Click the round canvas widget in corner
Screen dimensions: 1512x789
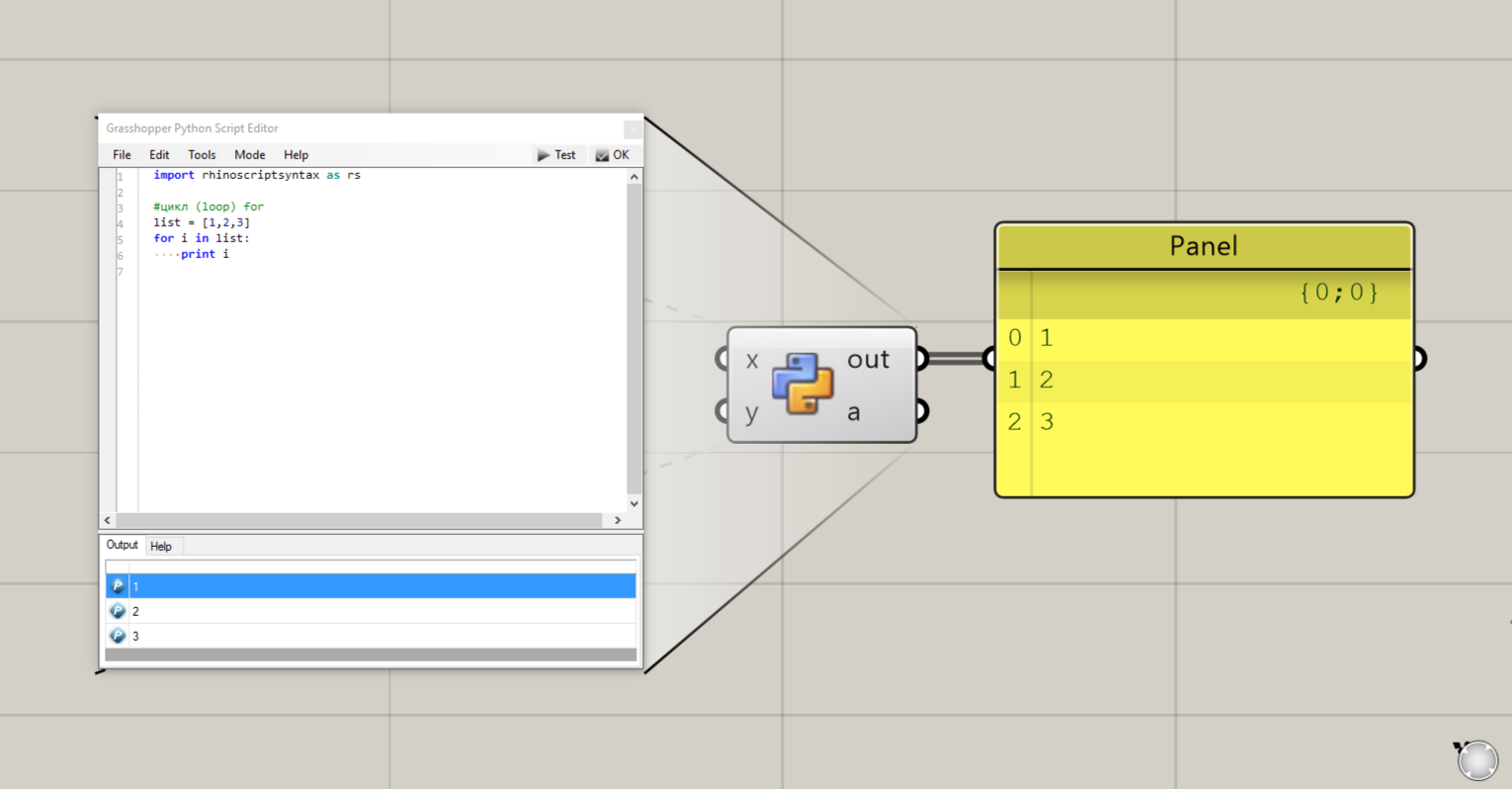click(1477, 760)
